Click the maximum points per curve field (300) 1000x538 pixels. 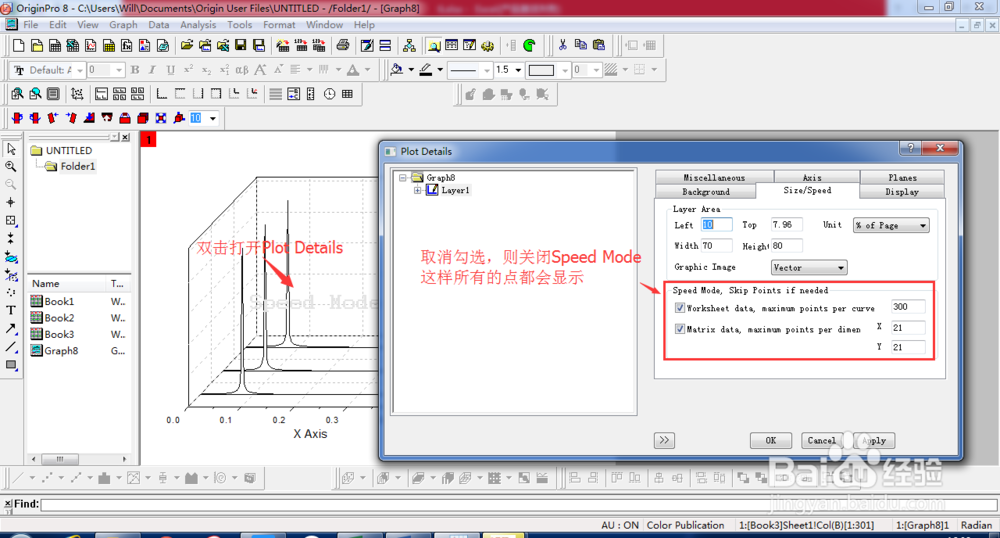click(908, 307)
